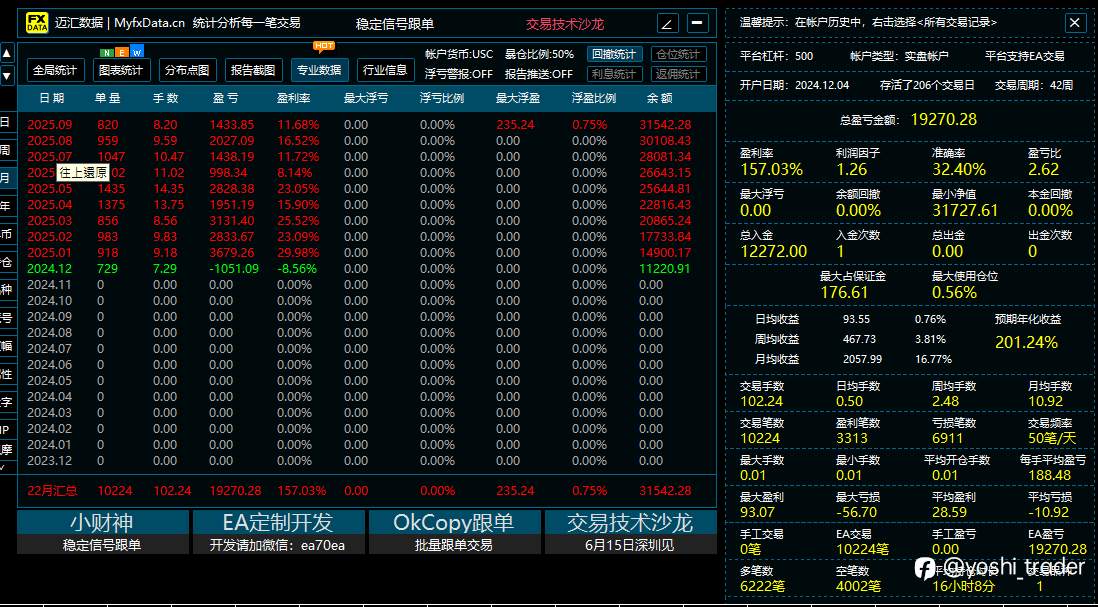Click the 201.24% expected annual return

click(x=1027, y=342)
